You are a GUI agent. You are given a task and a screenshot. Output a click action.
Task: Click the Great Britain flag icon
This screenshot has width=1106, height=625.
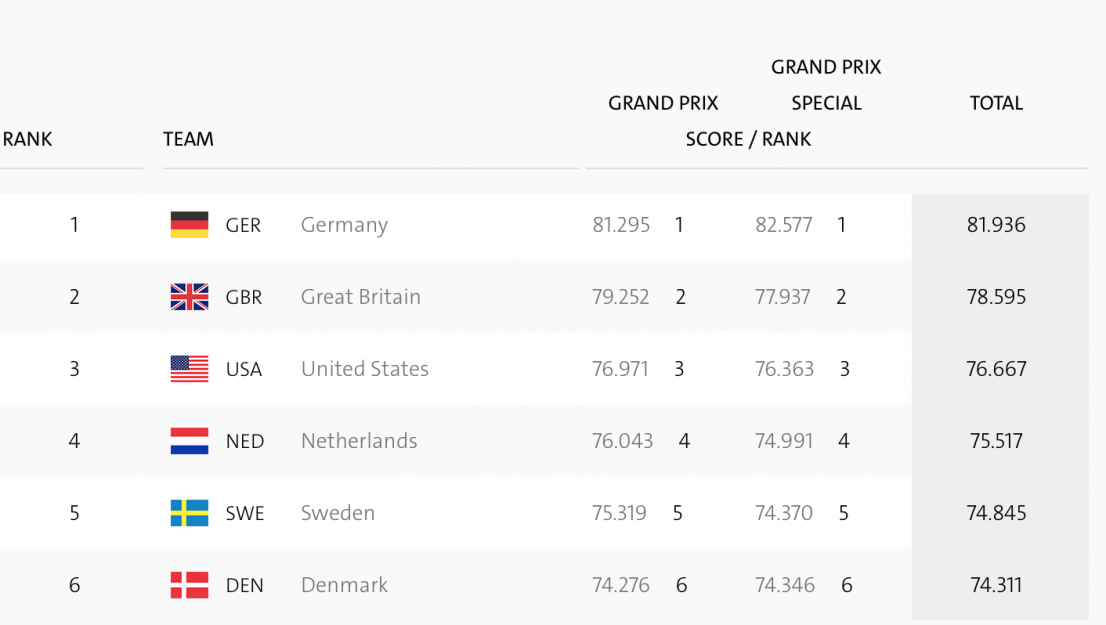tap(189, 297)
